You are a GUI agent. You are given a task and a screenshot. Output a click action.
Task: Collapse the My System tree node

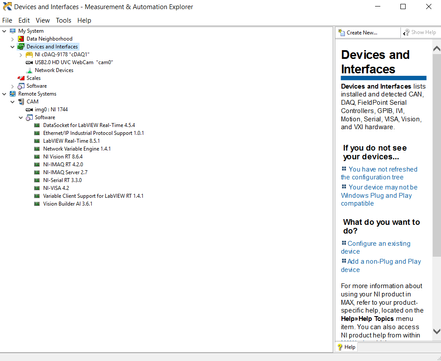4,31
